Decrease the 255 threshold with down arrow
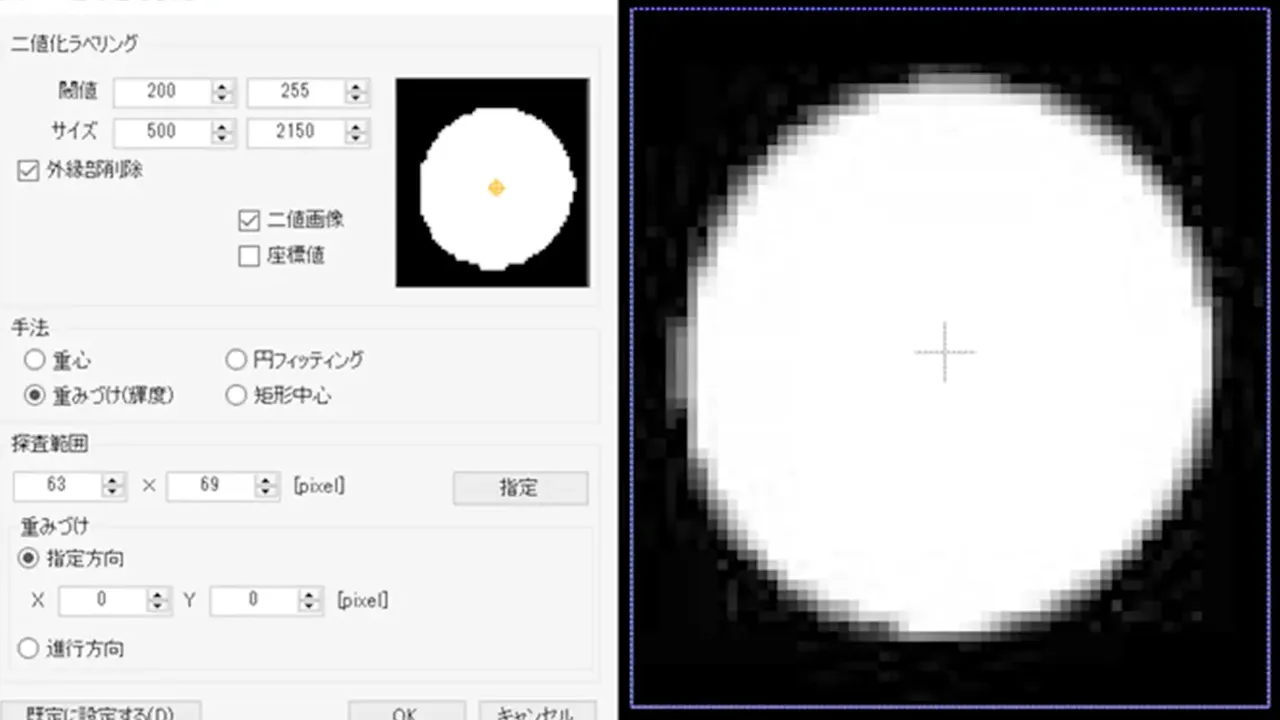 tap(356, 98)
